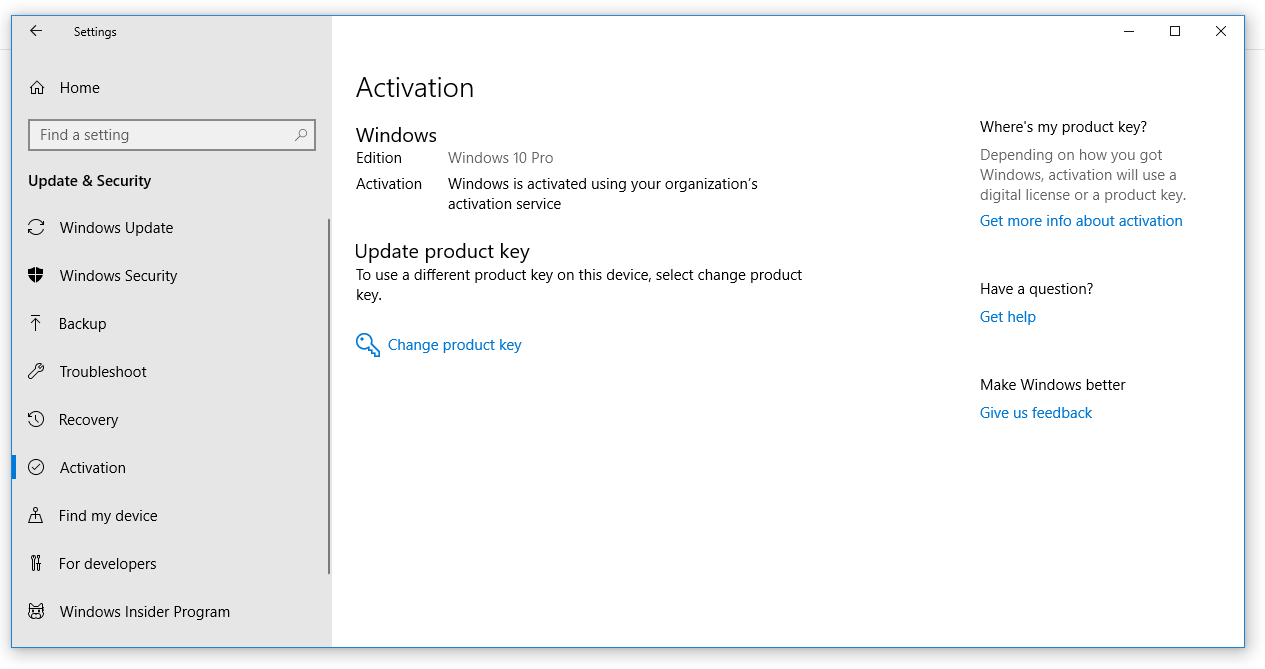
Task: Click Give us feedback link
Action: [x=1036, y=413]
